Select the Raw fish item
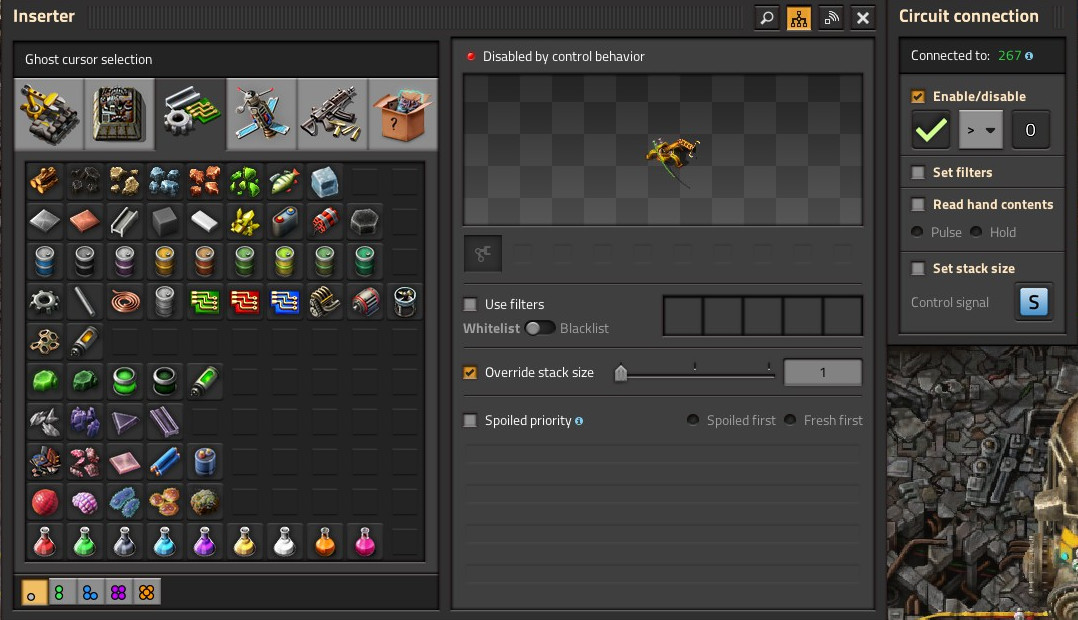Viewport: 1078px width, 620px height. tap(285, 181)
